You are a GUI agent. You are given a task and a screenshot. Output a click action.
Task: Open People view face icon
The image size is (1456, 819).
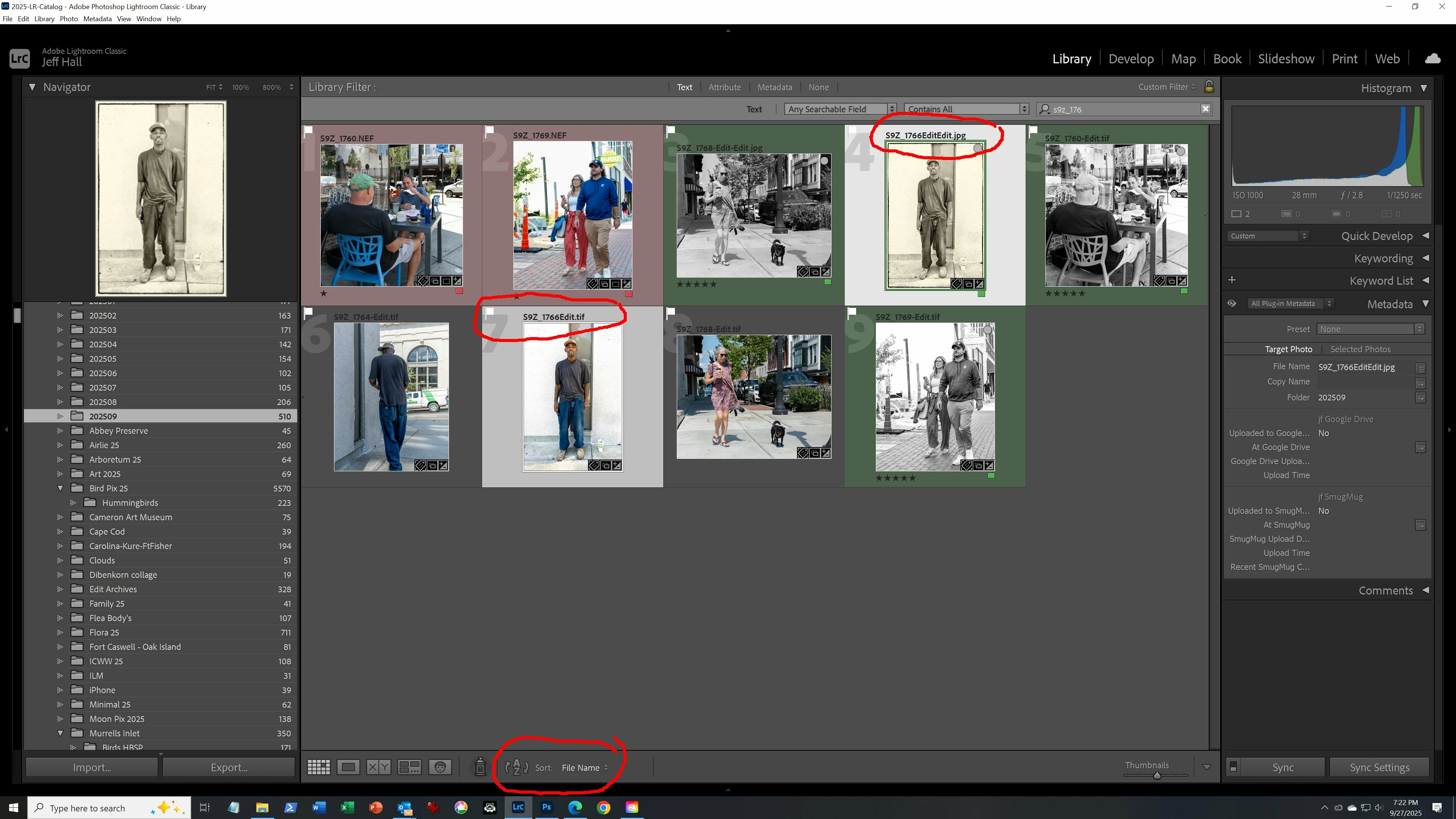click(x=440, y=767)
